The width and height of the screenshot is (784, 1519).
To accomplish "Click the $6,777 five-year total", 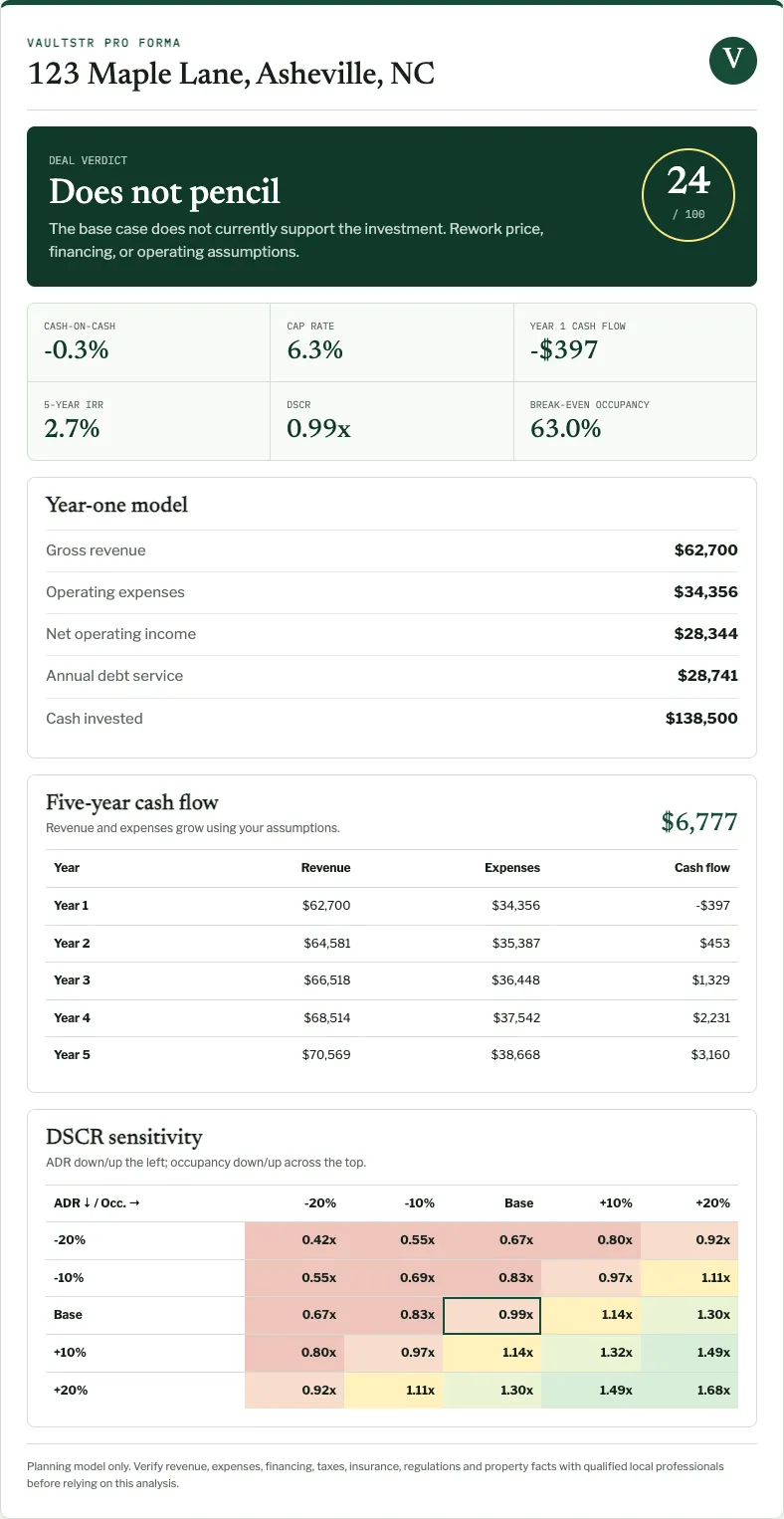I will point(699,821).
